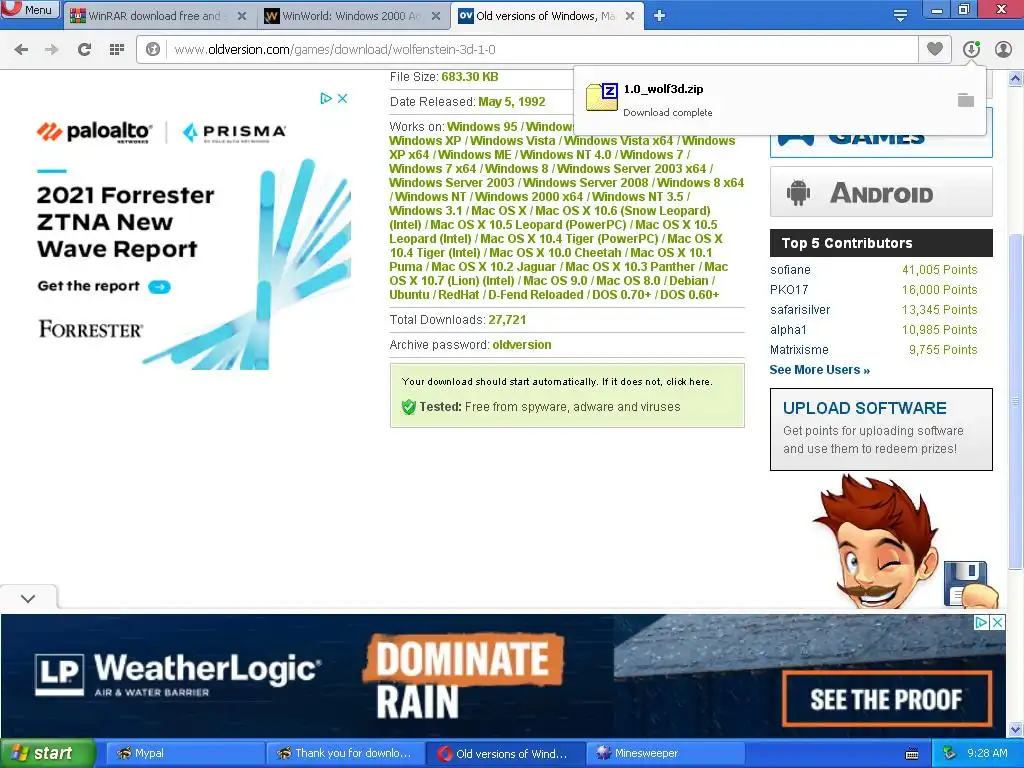Open the user account icon
Image resolution: width=1024 pixels, height=768 pixels.
pyautogui.click(x=1003, y=49)
